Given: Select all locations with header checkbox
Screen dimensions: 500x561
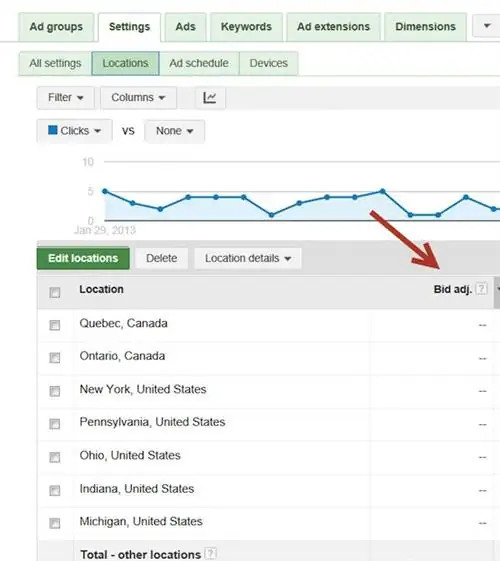Looking at the screenshot, I should [55, 292].
